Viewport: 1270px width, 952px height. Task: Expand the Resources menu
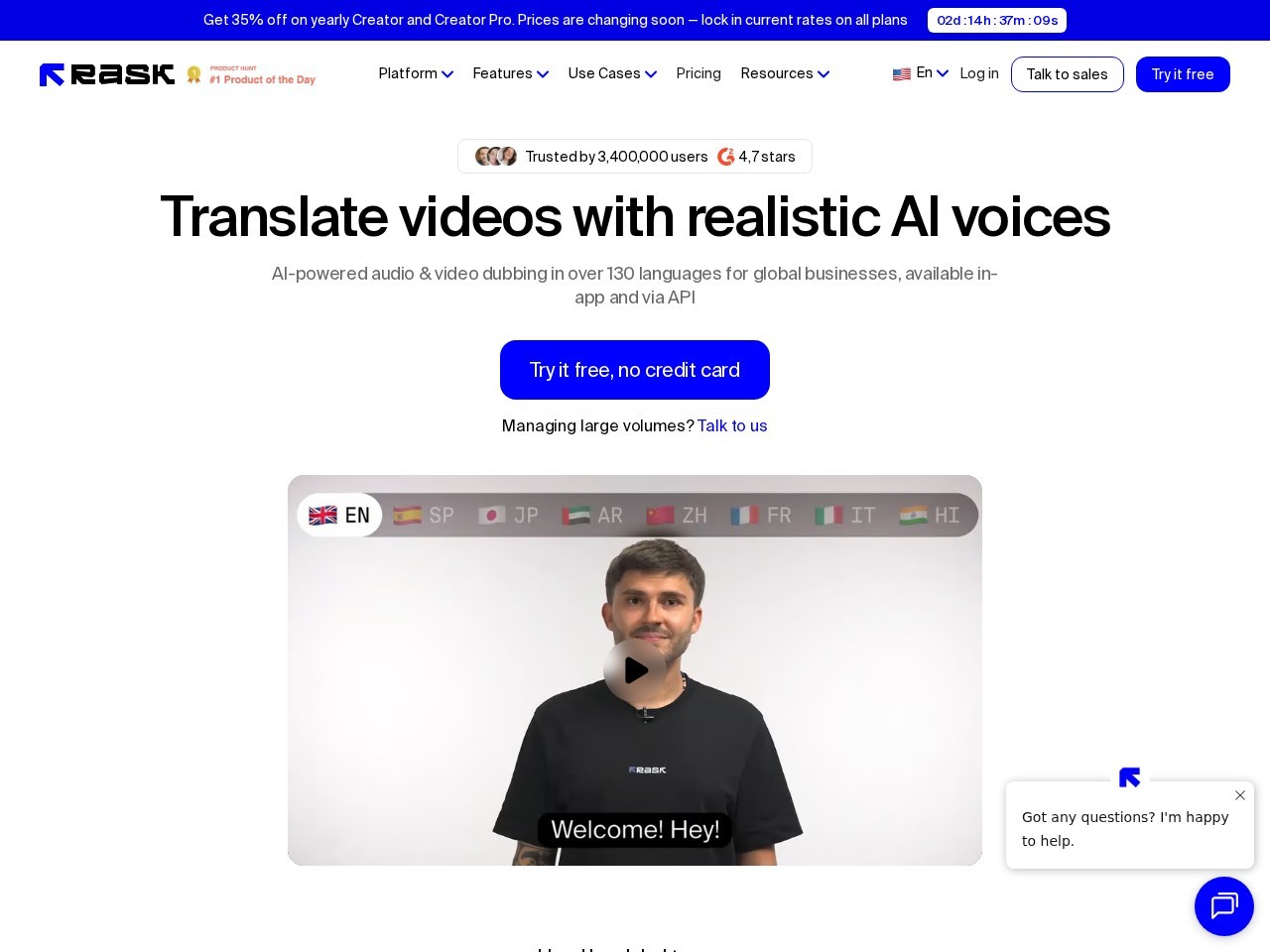click(785, 73)
